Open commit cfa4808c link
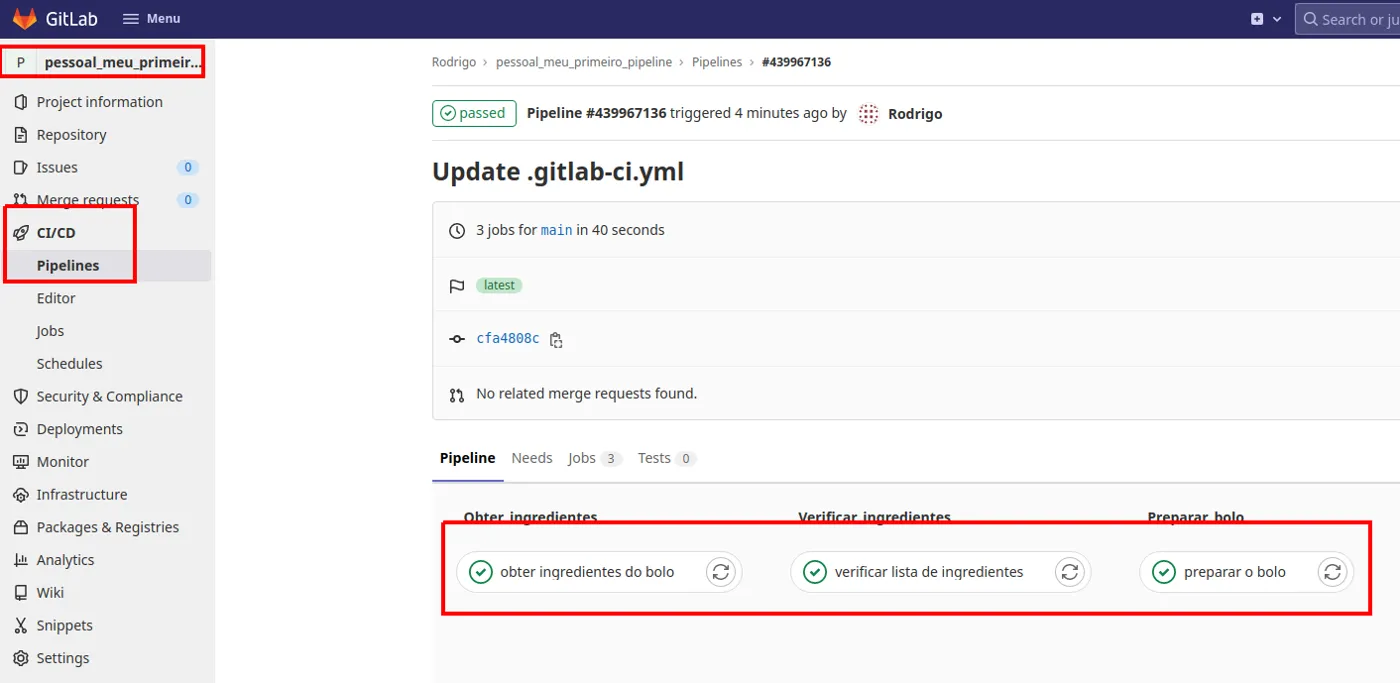The image size is (1400, 683). point(508,339)
